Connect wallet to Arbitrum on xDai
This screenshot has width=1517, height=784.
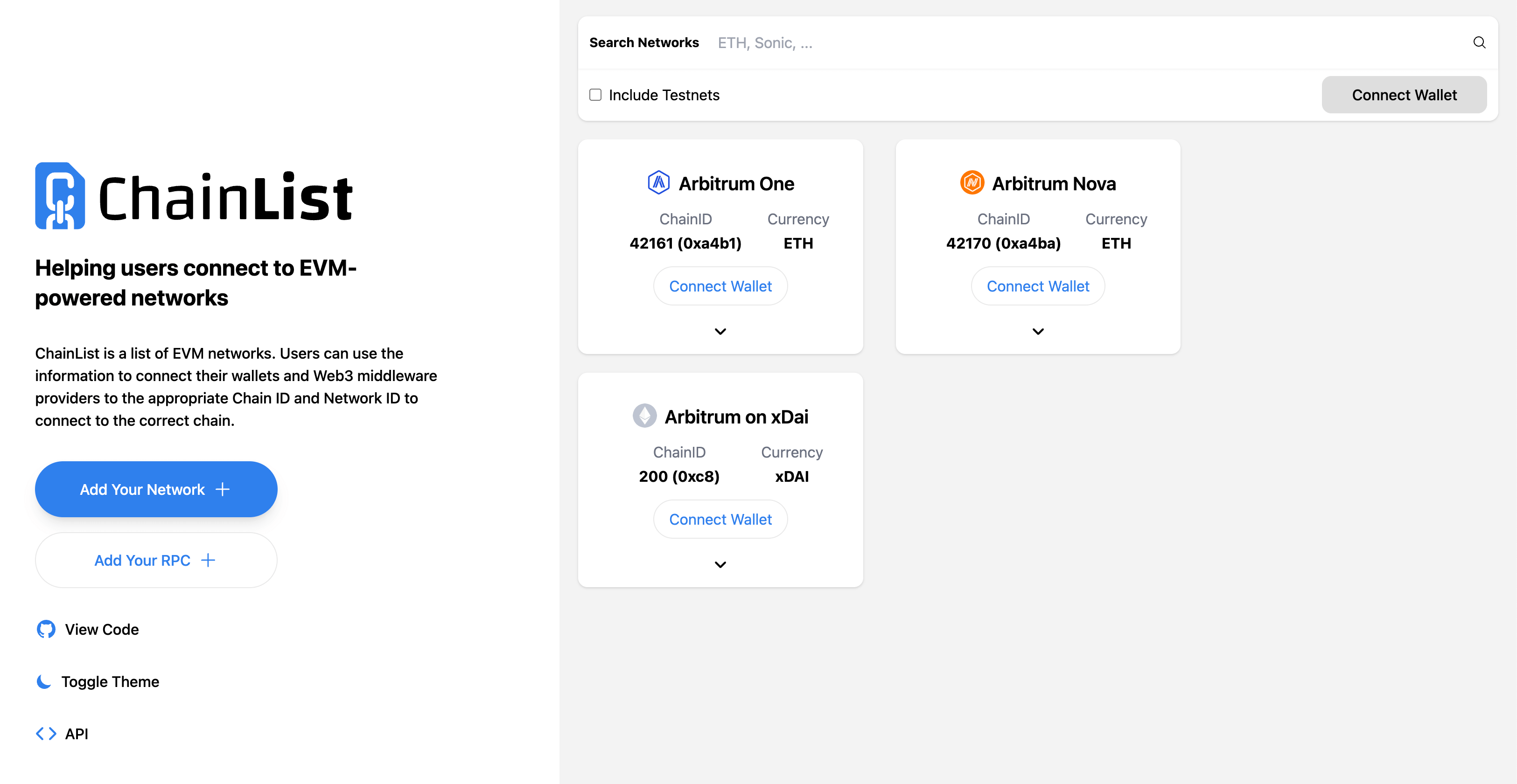720,519
